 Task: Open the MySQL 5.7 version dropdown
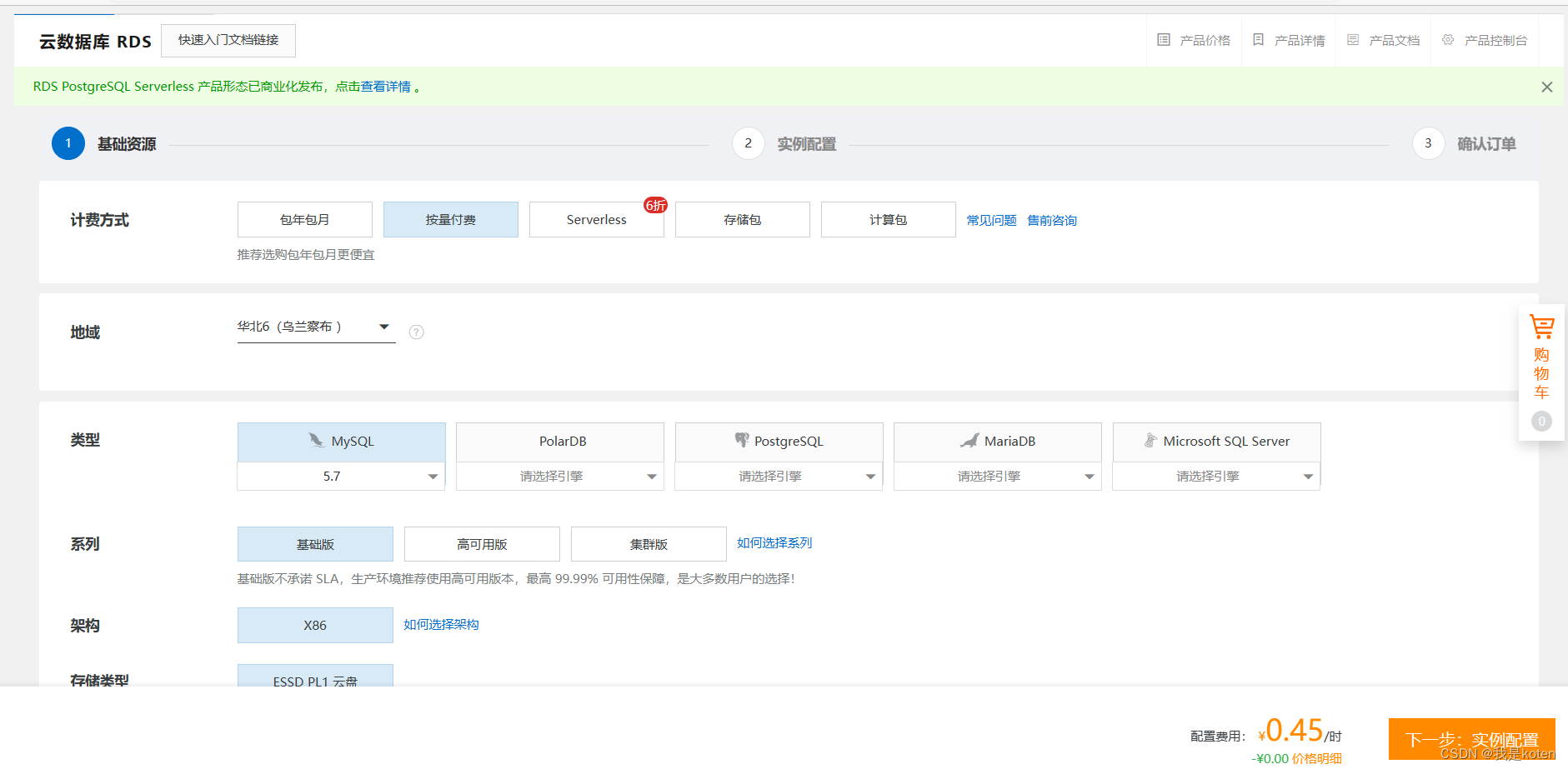341,477
